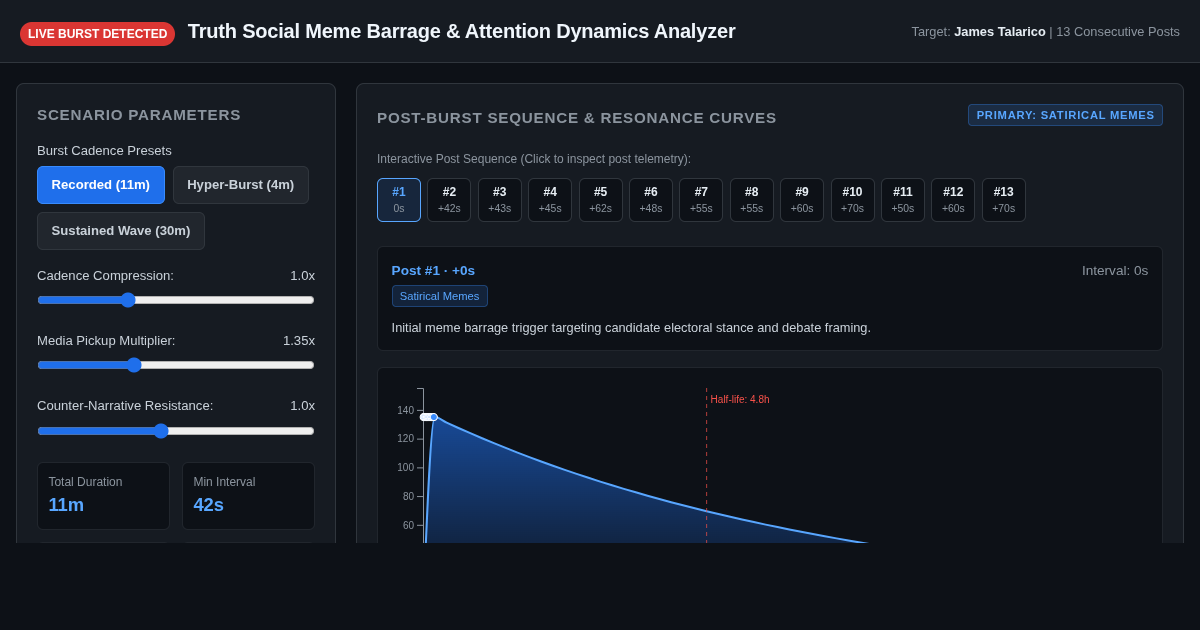Click target name James Talarico

(x=1000, y=32)
